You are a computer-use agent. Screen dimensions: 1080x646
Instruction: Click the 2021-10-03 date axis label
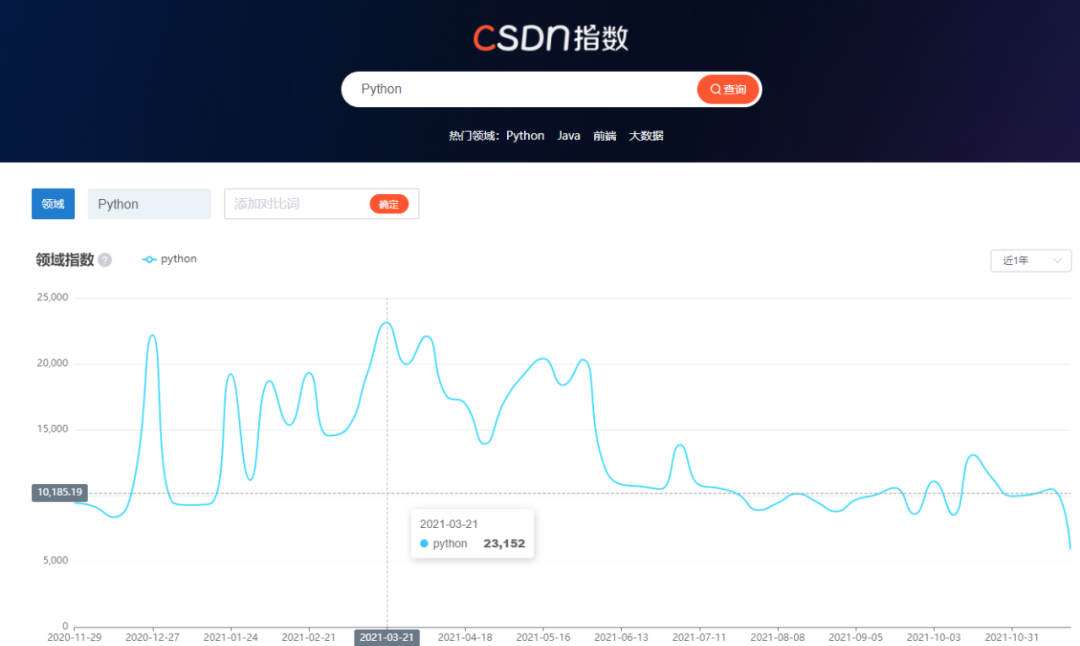933,637
